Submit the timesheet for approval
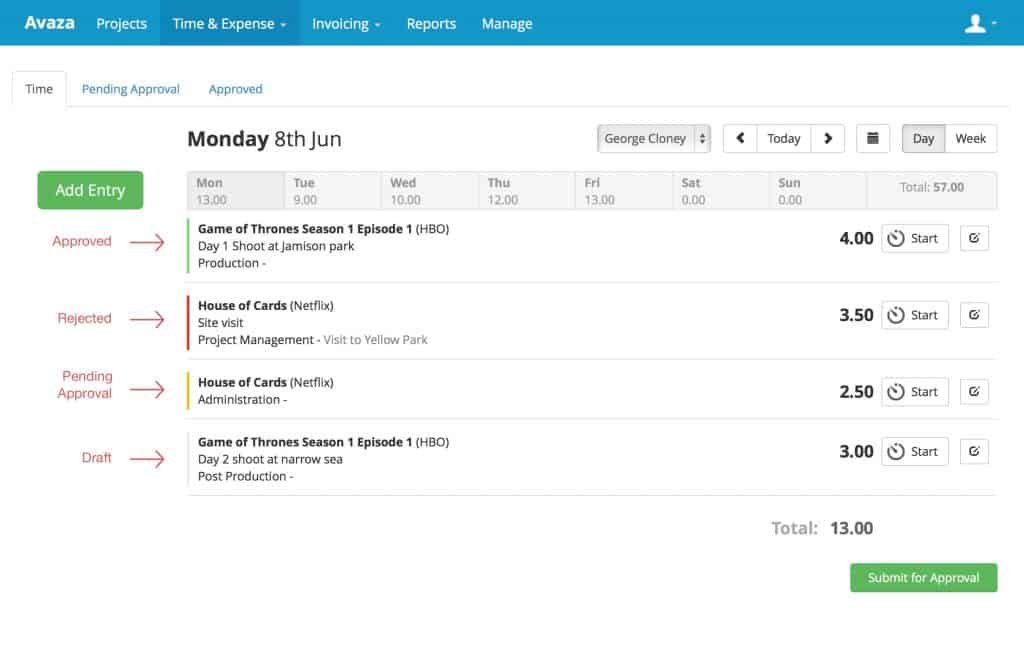 coord(923,577)
